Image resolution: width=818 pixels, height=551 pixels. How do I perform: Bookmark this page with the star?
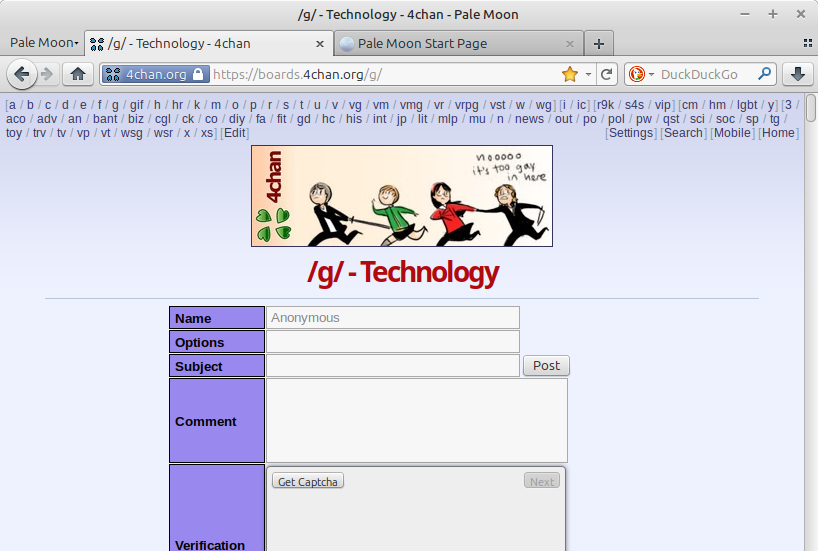[570, 74]
